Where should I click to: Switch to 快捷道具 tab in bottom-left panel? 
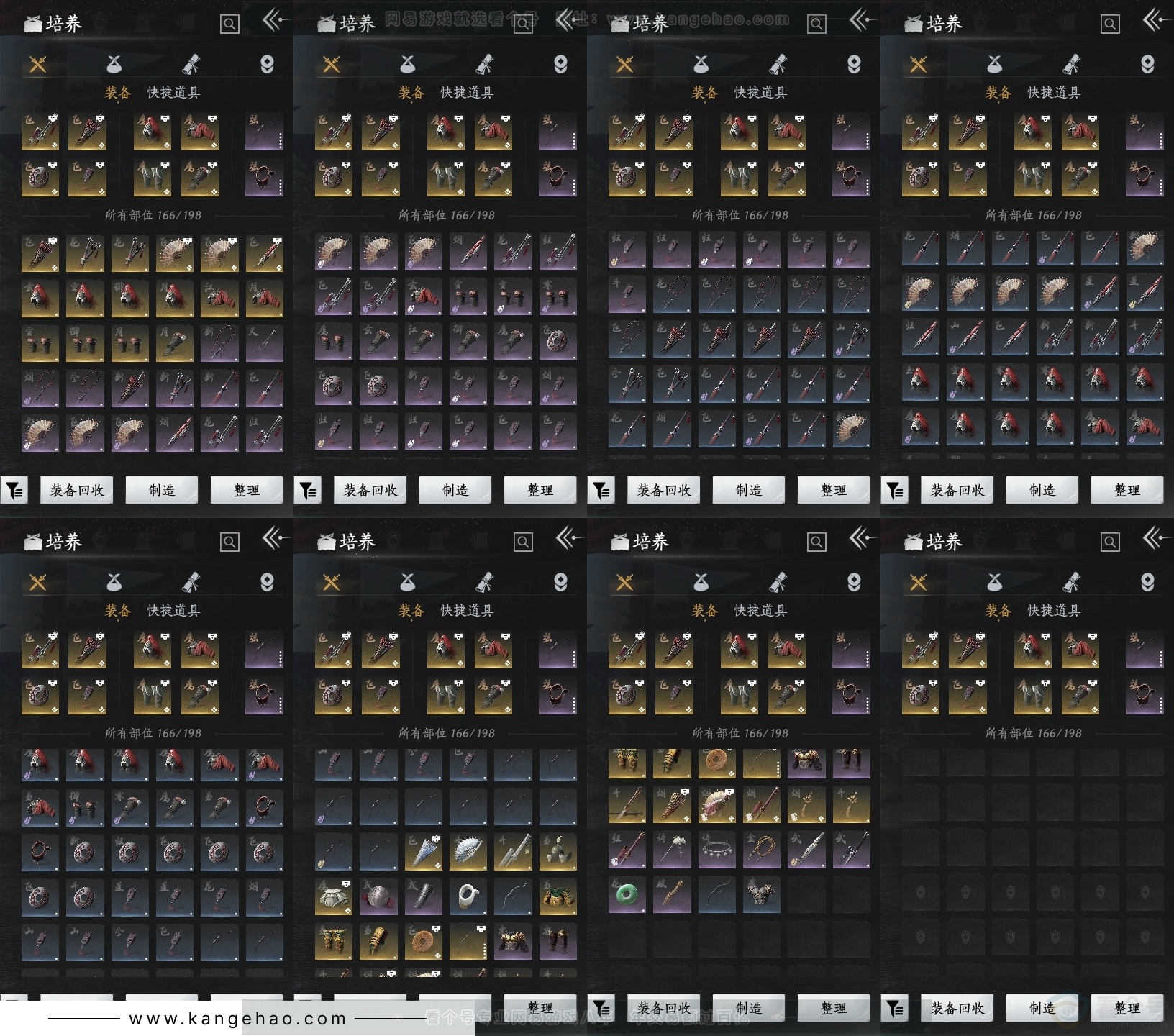173,611
